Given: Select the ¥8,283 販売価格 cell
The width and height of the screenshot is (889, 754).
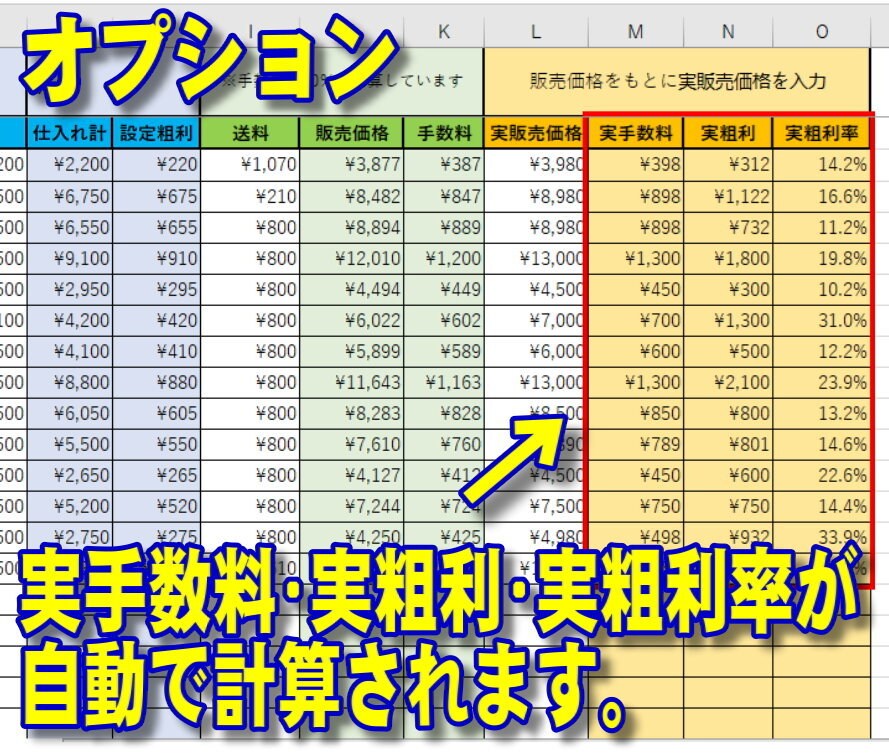Looking at the screenshot, I should click(352, 414).
